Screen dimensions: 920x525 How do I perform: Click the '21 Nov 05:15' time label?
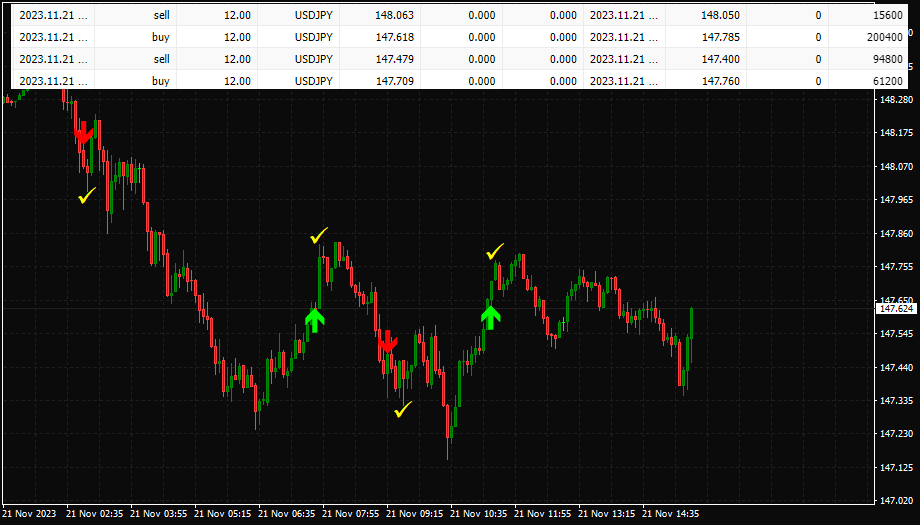[x=222, y=514]
